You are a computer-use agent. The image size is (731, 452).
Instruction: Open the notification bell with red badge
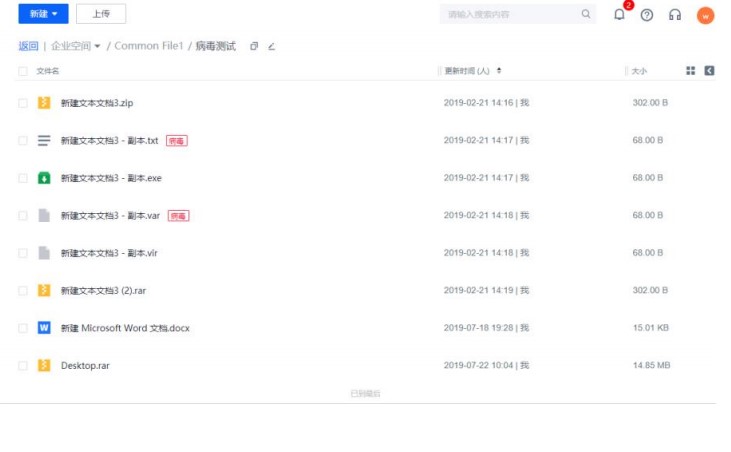pyautogui.click(x=620, y=14)
